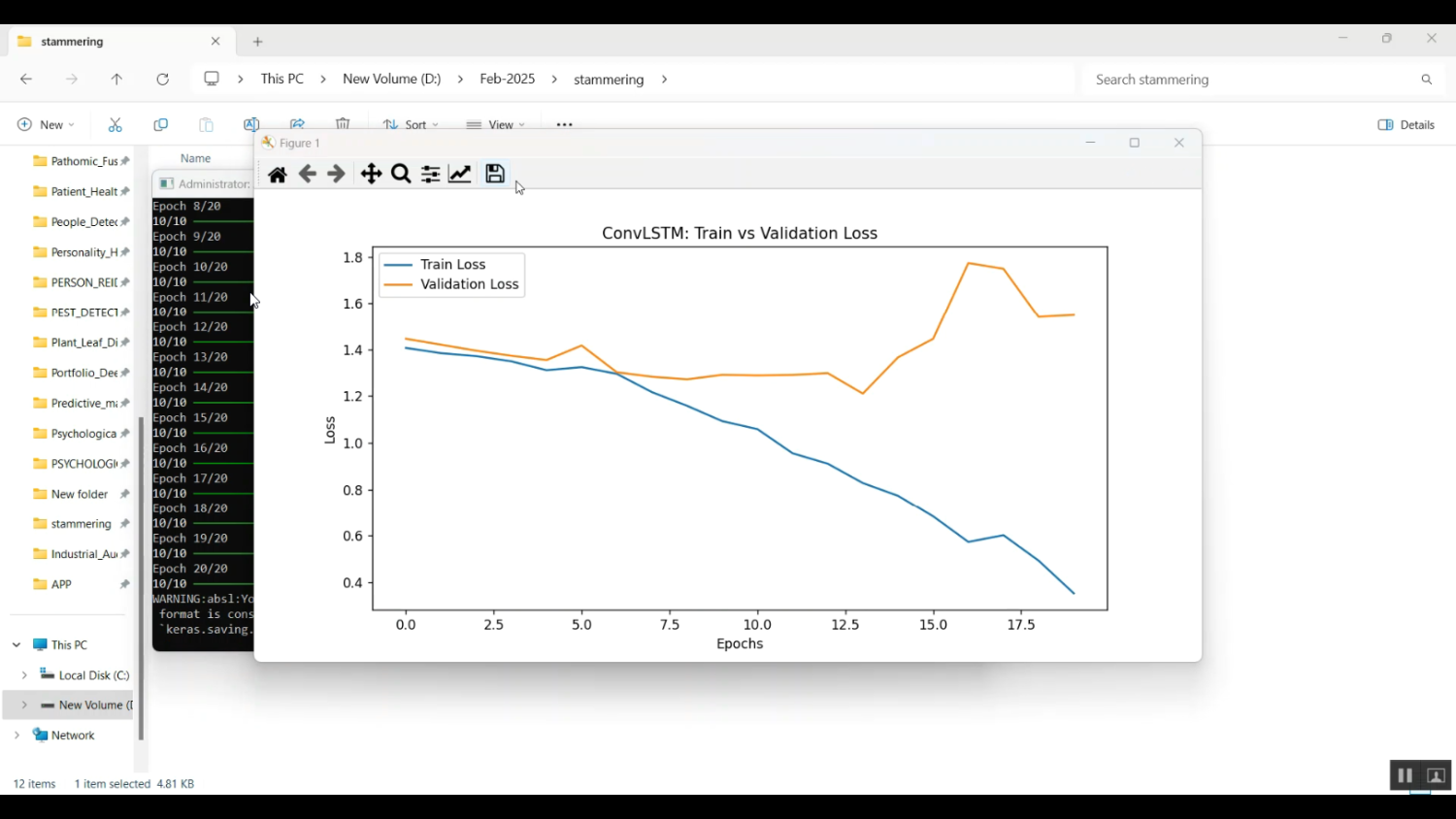The width and height of the screenshot is (1456, 819).
Task: Go forward to next plot view
Action: tap(337, 175)
